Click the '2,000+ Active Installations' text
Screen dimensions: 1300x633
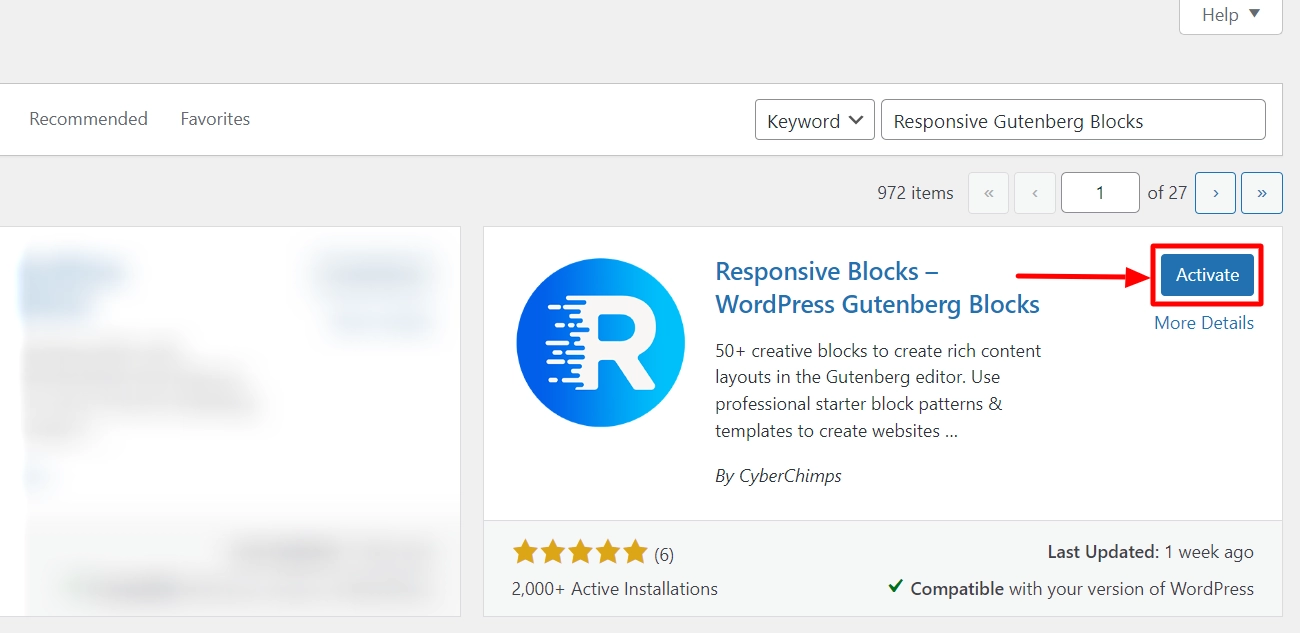pyautogui.click(x=614, y=589)
